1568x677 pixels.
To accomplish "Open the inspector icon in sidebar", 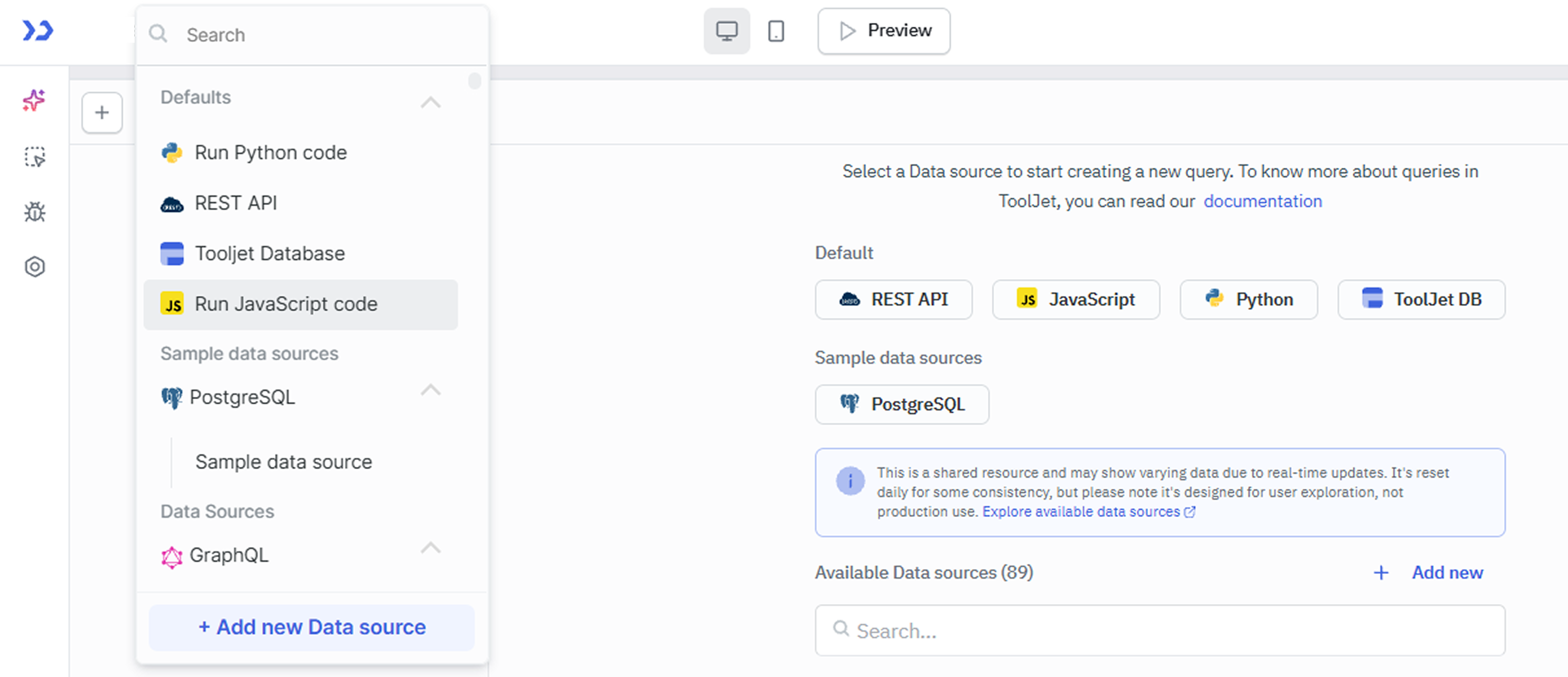I will pos(35,157).
